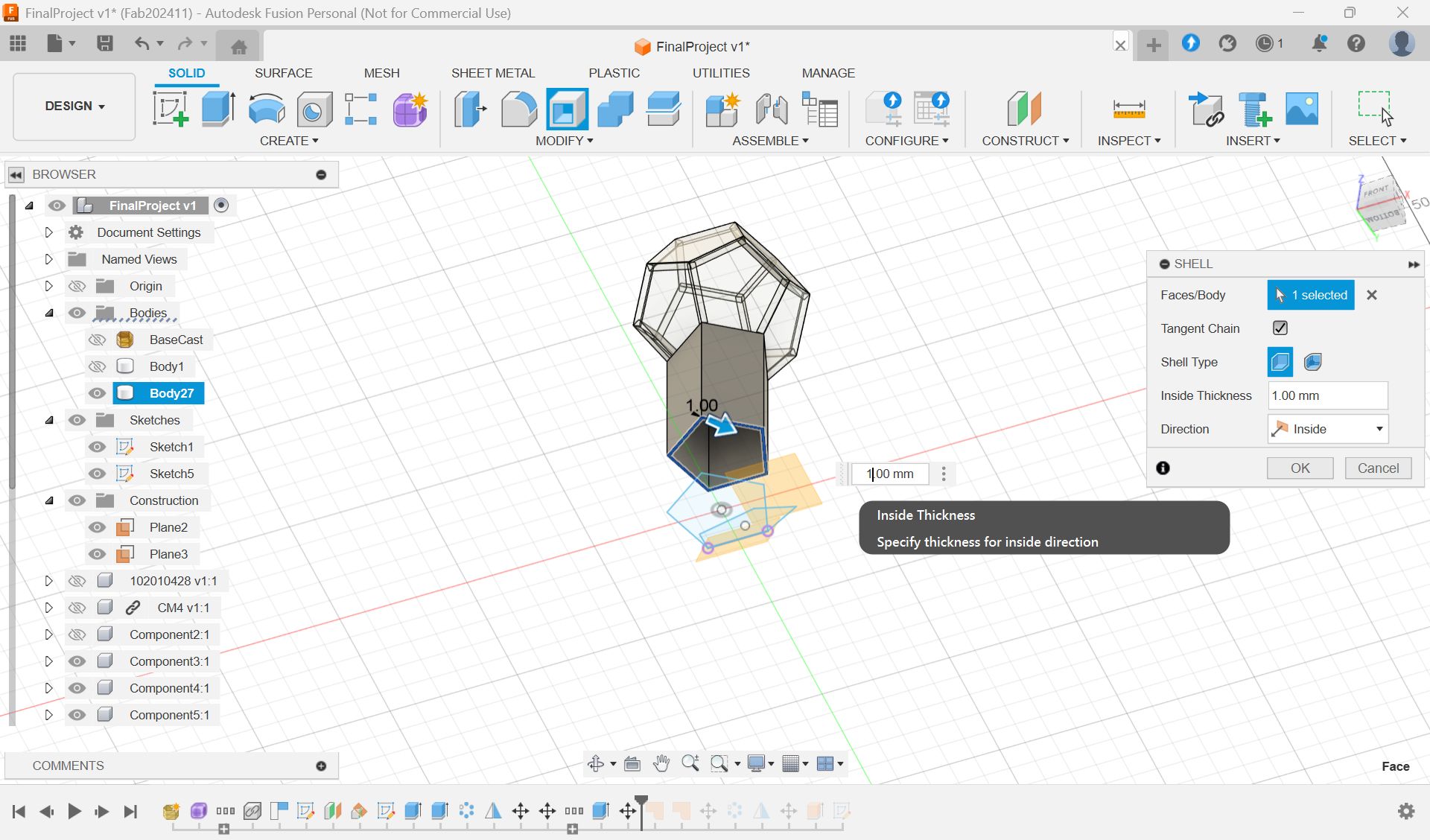Select the Extrude tool

(218, 109)
